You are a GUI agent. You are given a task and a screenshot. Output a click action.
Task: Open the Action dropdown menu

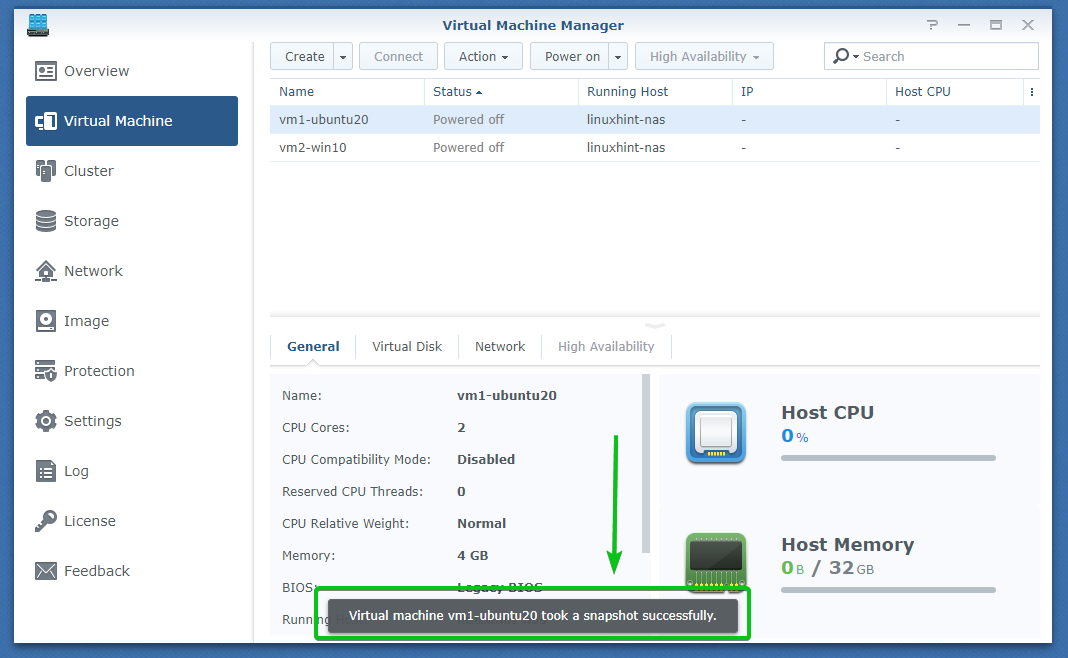click(483, 57)
